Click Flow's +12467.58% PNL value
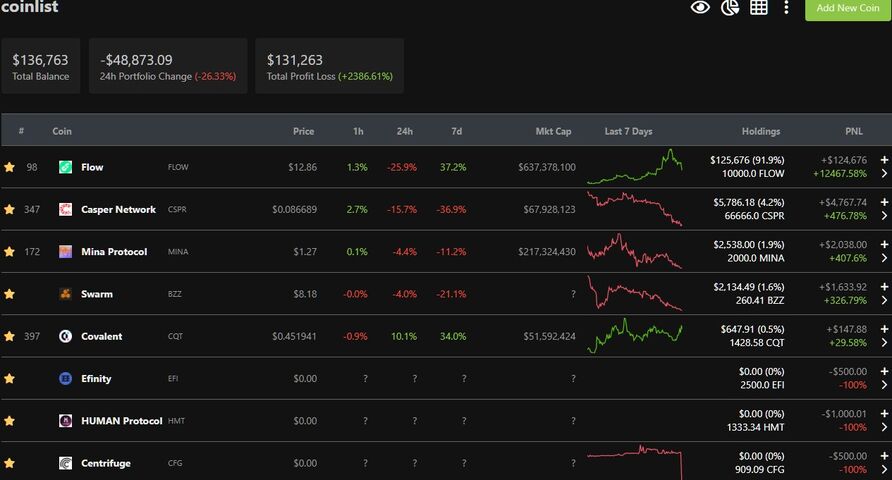This screenshot has width=892, height=480. 840,173
